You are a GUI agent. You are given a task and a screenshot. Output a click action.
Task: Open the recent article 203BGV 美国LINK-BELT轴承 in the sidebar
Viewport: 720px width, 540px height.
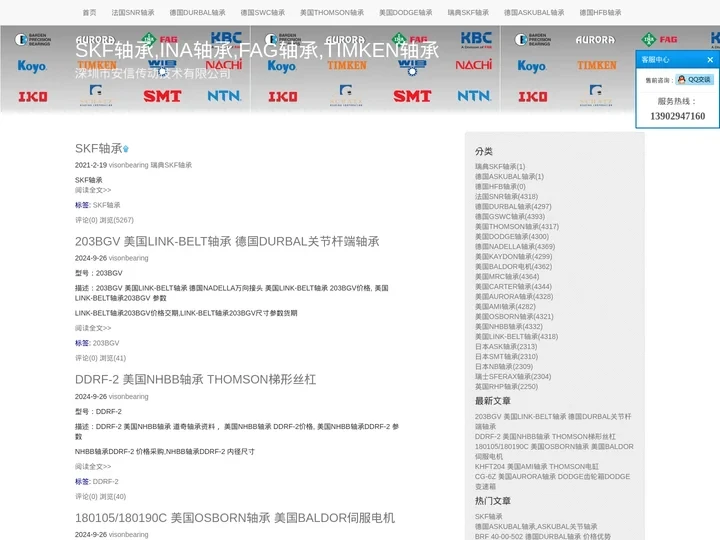click(553, 422)
